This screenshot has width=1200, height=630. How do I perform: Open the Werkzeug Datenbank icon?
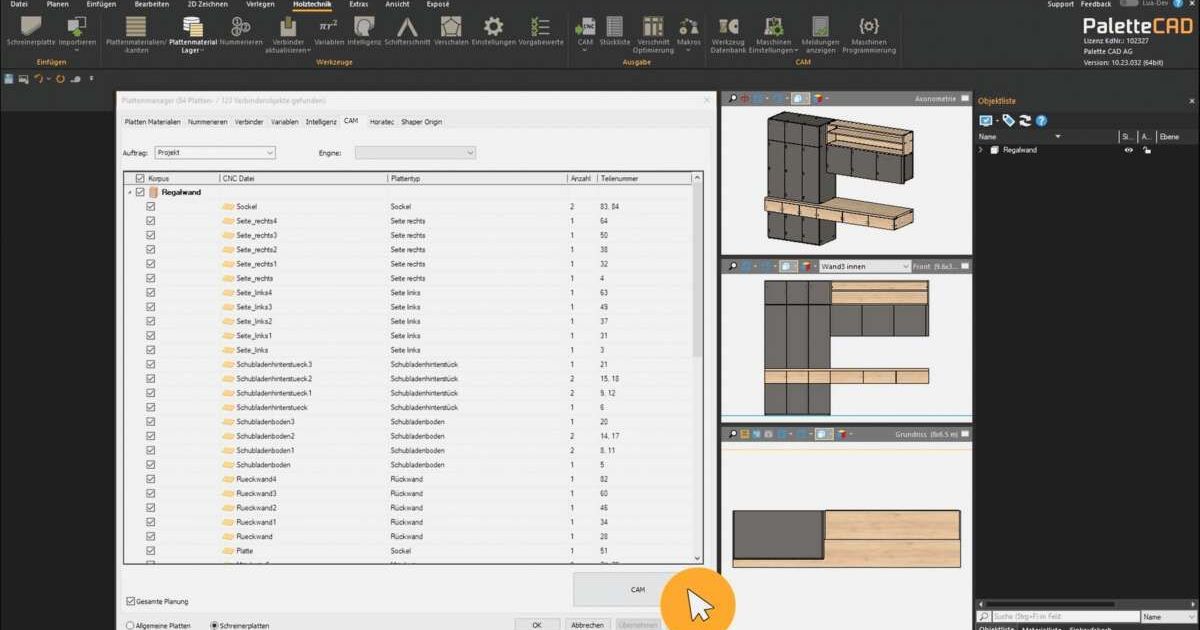[x=728, y=27]
